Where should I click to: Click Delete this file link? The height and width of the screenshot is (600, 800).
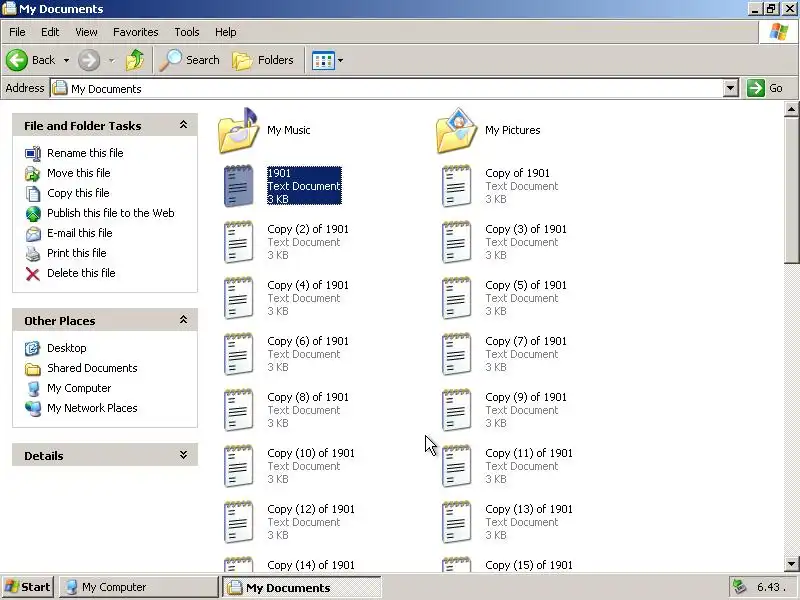pyautogui.click(x=81, y=273)
